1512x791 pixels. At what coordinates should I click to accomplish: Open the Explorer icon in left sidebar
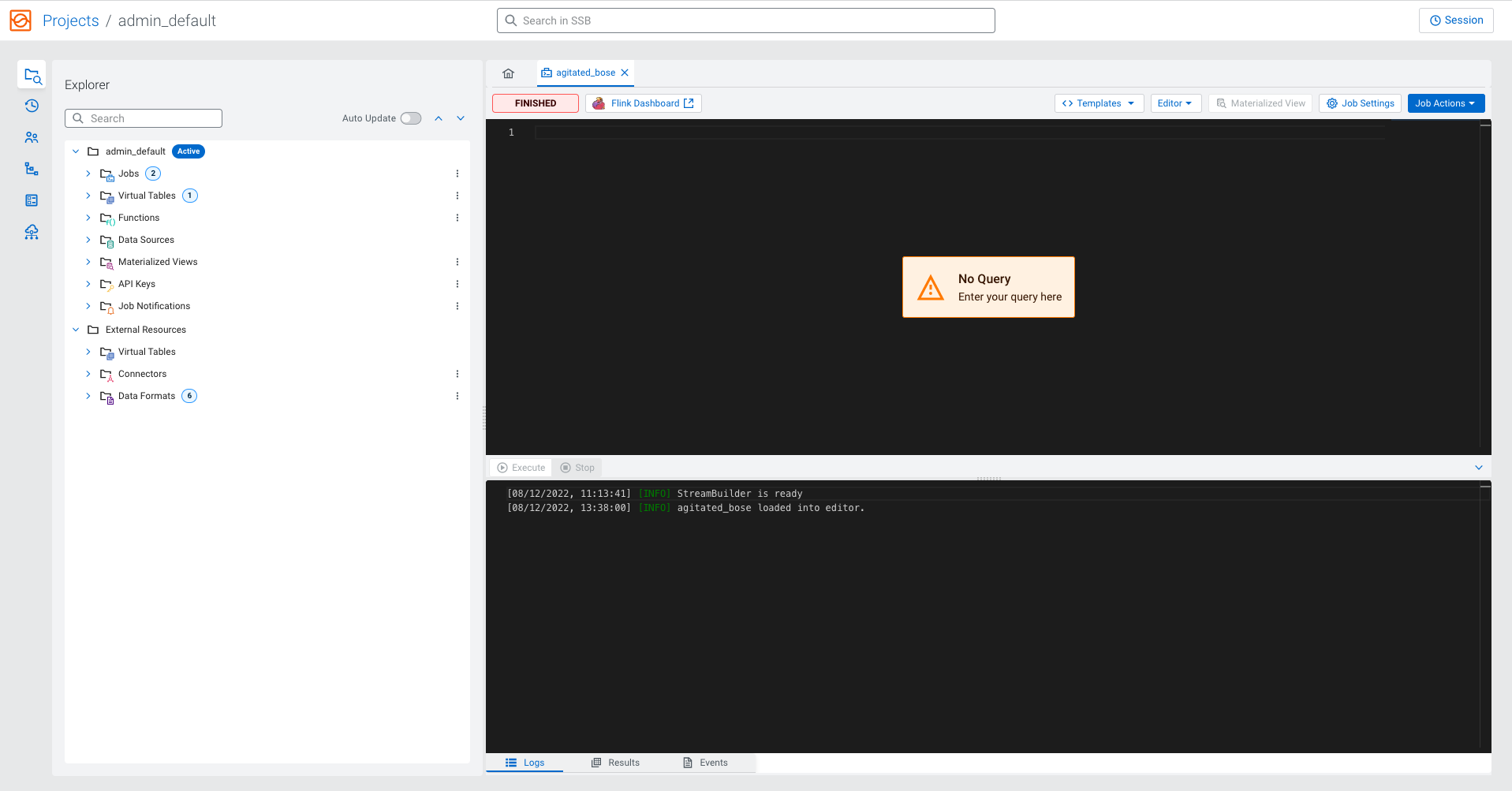tap(32, 76)
